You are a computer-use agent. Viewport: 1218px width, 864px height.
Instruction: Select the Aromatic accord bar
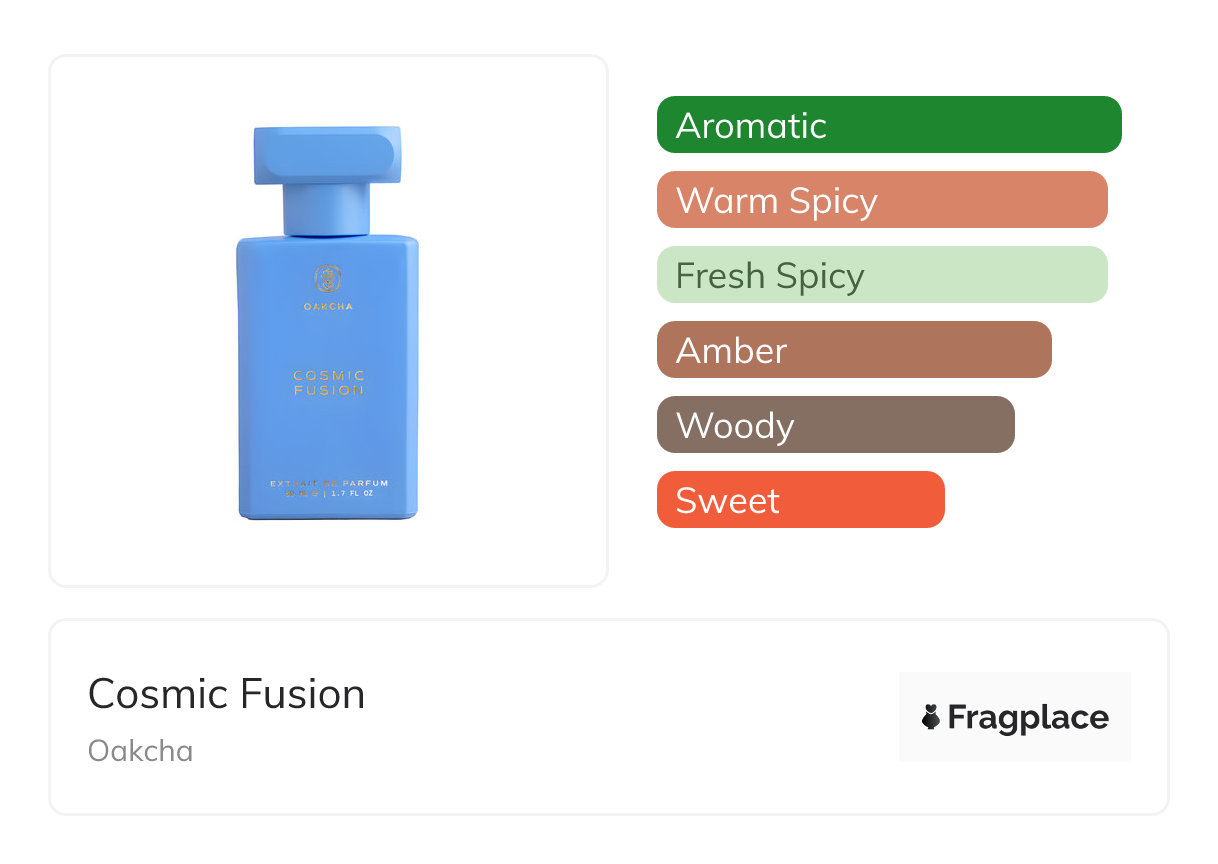tap(889, 125)
